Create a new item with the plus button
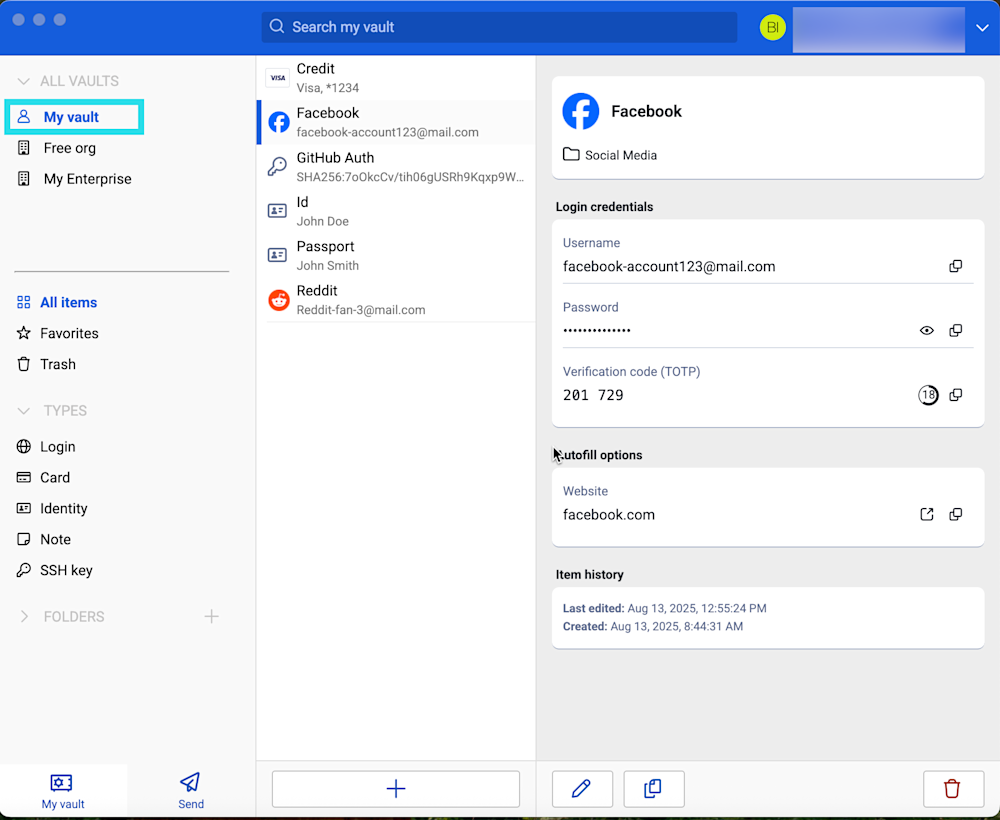Image resolution: width=1000 pixels, height=820 pixels. click(x=395, y=789)
